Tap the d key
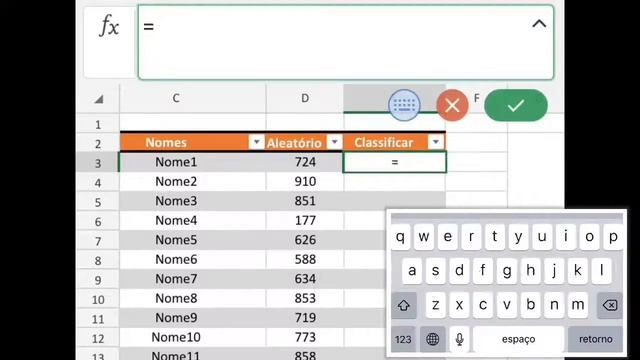The image size is (640, 360). coord(459,271)
